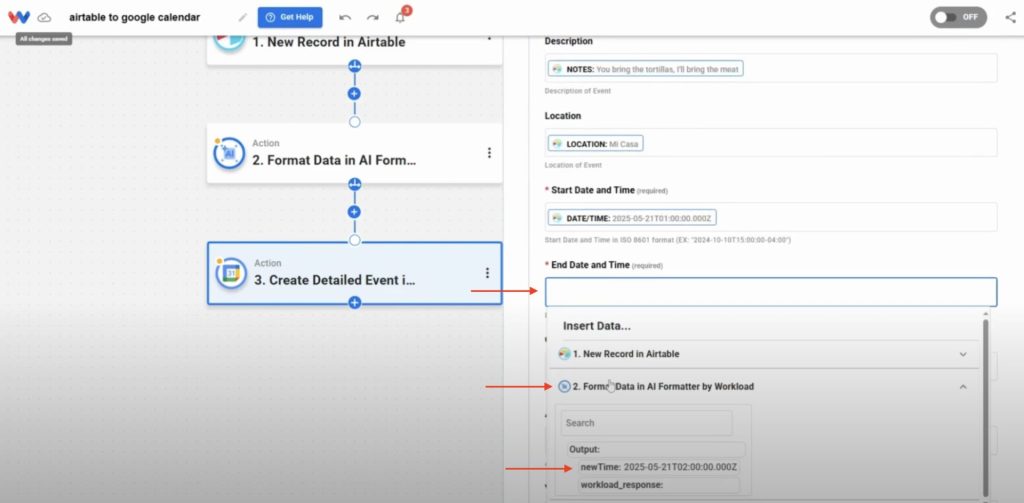Viewport: 1024px width, 503px height.
Task: Click the workflow title airtable to google calendar
Action: click(135, 18)
